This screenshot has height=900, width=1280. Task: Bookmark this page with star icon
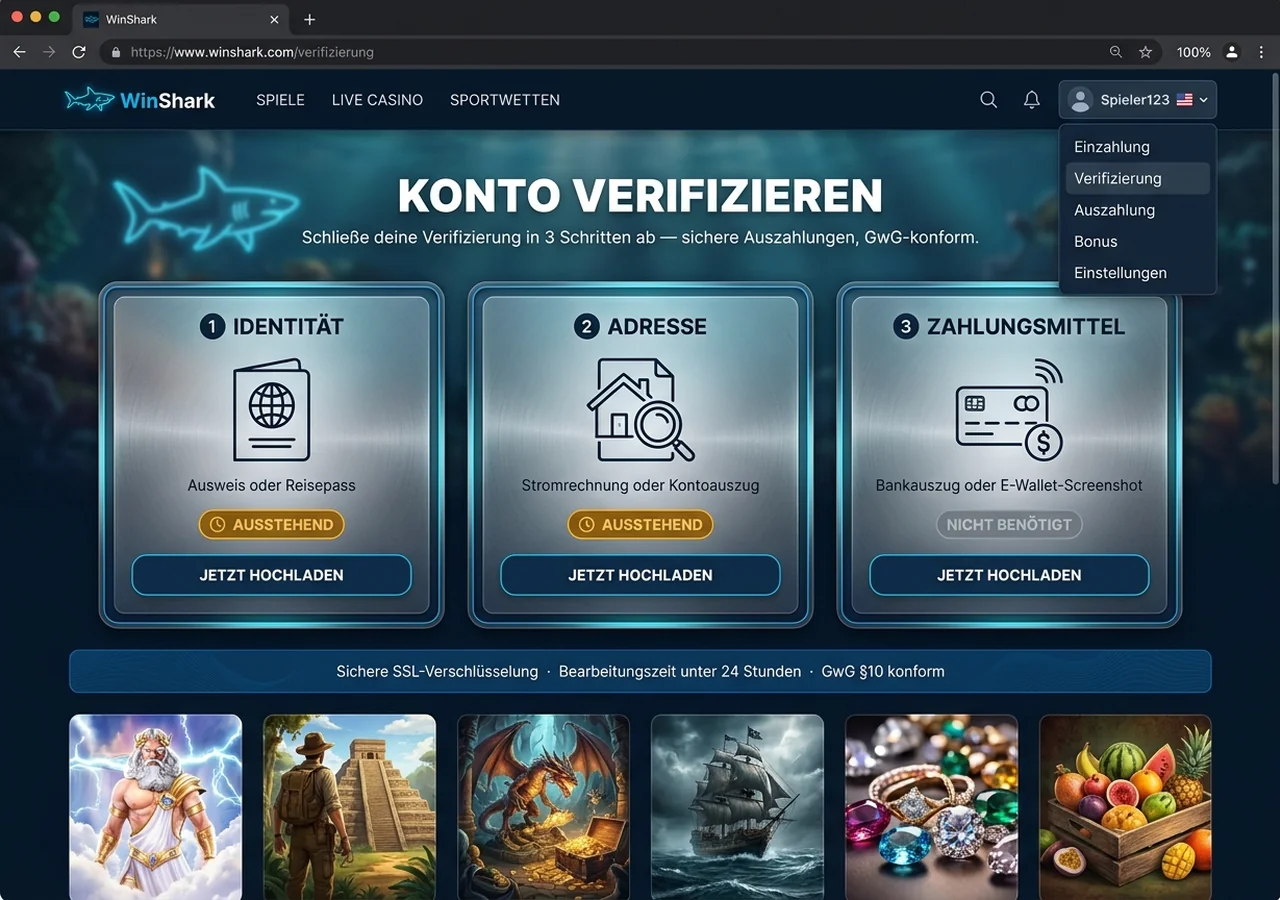(1146, 52)
